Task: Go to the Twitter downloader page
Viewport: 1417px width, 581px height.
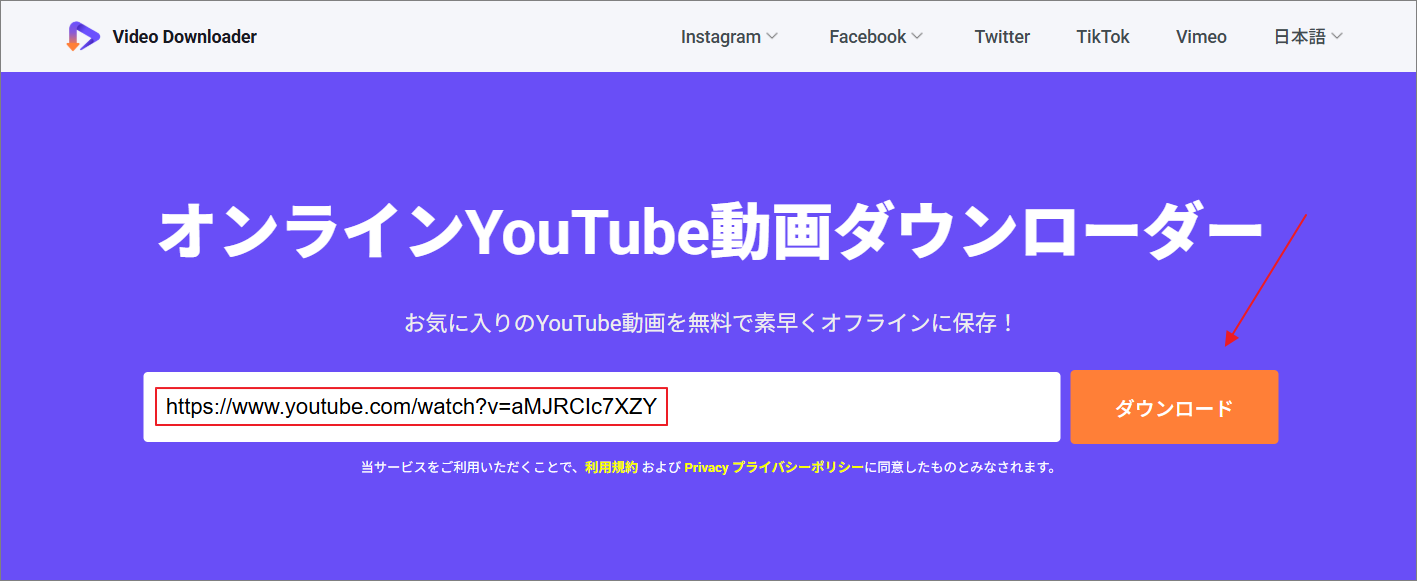Action: coord(1002,37)
